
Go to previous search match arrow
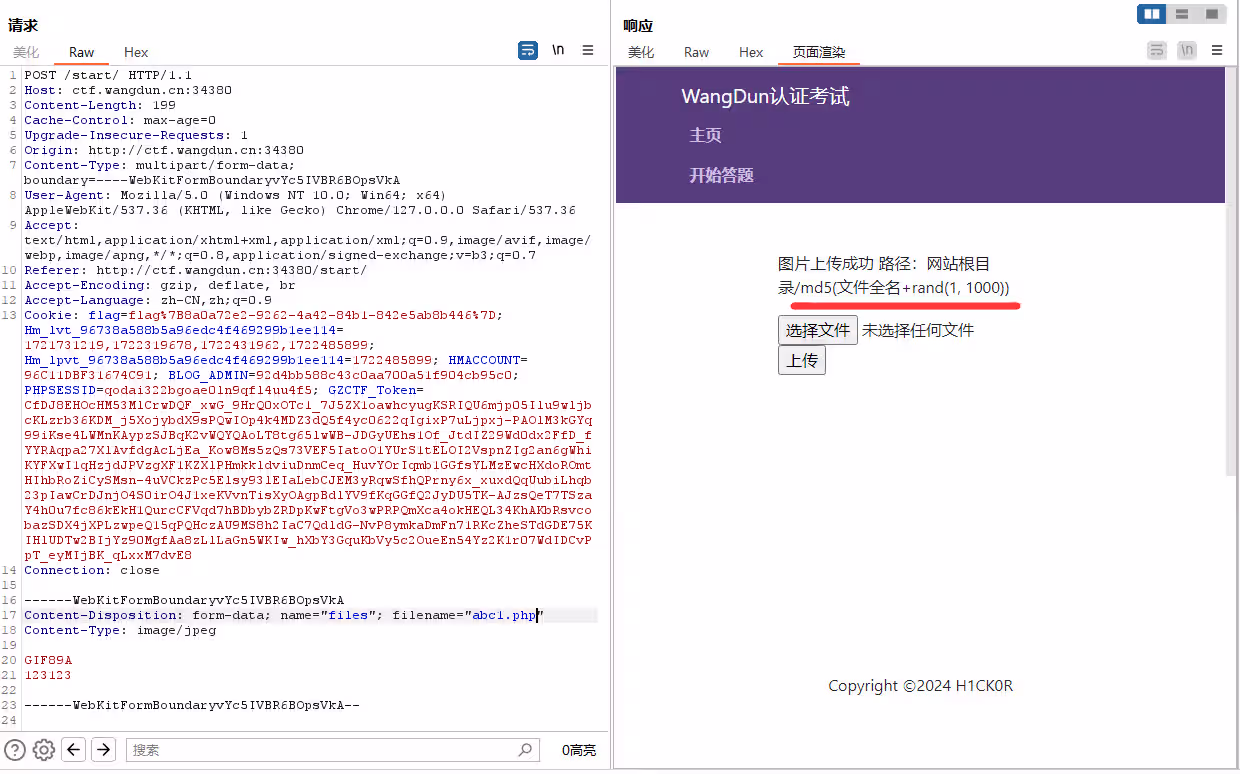(73, 750)
